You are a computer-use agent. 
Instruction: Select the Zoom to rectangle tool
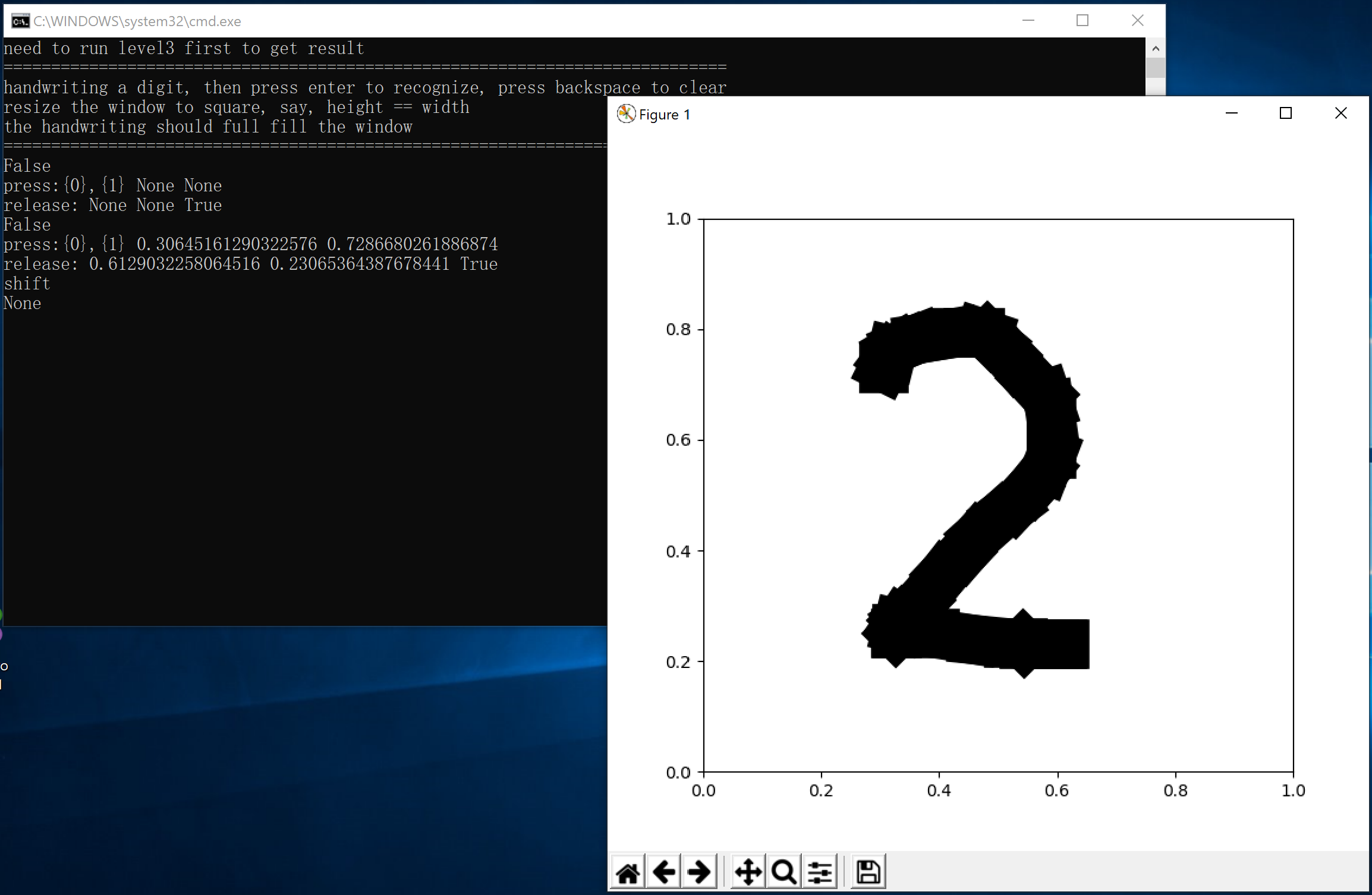[783, 872]
